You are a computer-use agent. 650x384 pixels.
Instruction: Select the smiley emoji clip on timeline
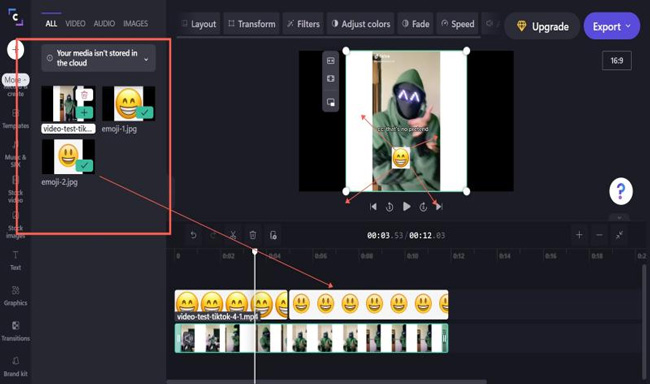pyautogui.click(x=369, y=305)
